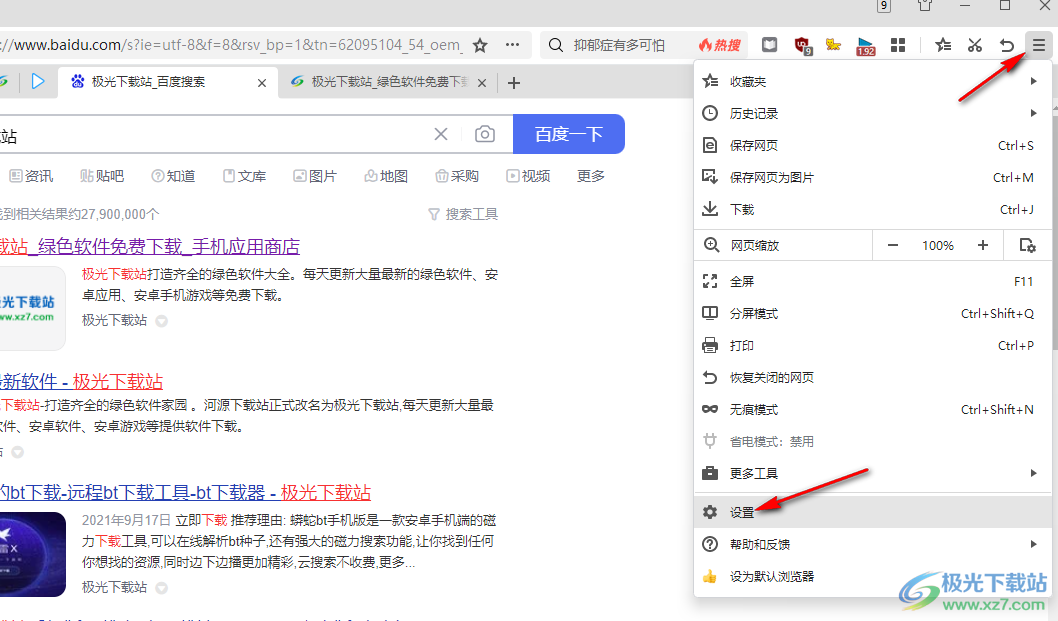Open the 更多 category dropdown on Baidu
The height and width of the screenshot is (621, 1058).
click(x=590, y=176)
